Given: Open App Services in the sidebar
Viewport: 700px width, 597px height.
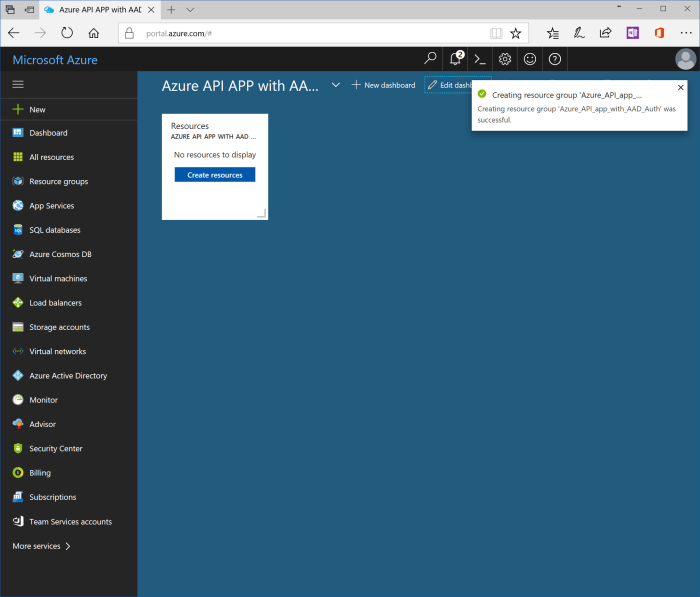Looking at the screenshot, I should point(69,205).
